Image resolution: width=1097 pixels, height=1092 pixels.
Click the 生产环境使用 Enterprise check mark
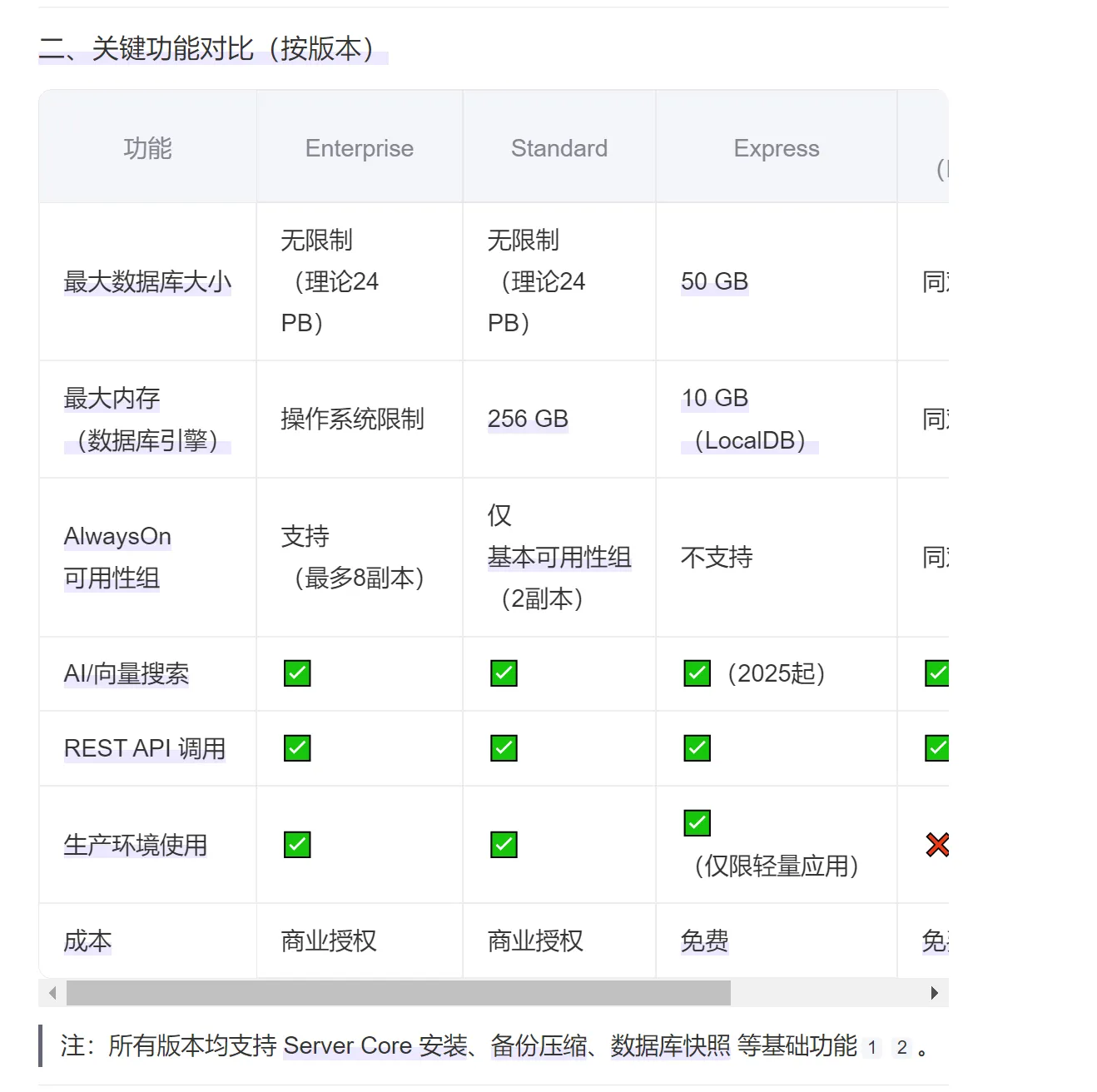pos(297,845)
